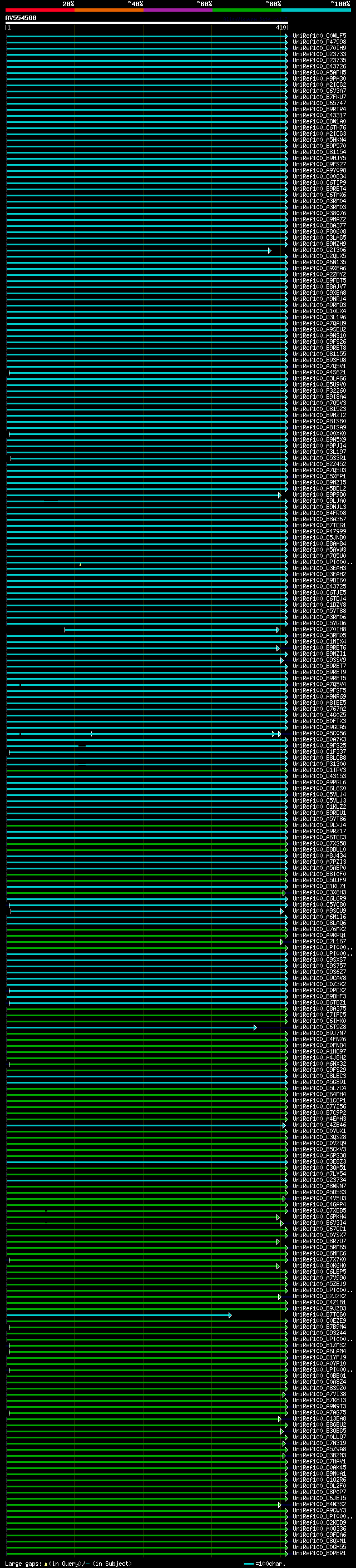Open hit label UniRef100_O23734
The width and height of the screenshot is (356, 1568).
(319, 1181)
